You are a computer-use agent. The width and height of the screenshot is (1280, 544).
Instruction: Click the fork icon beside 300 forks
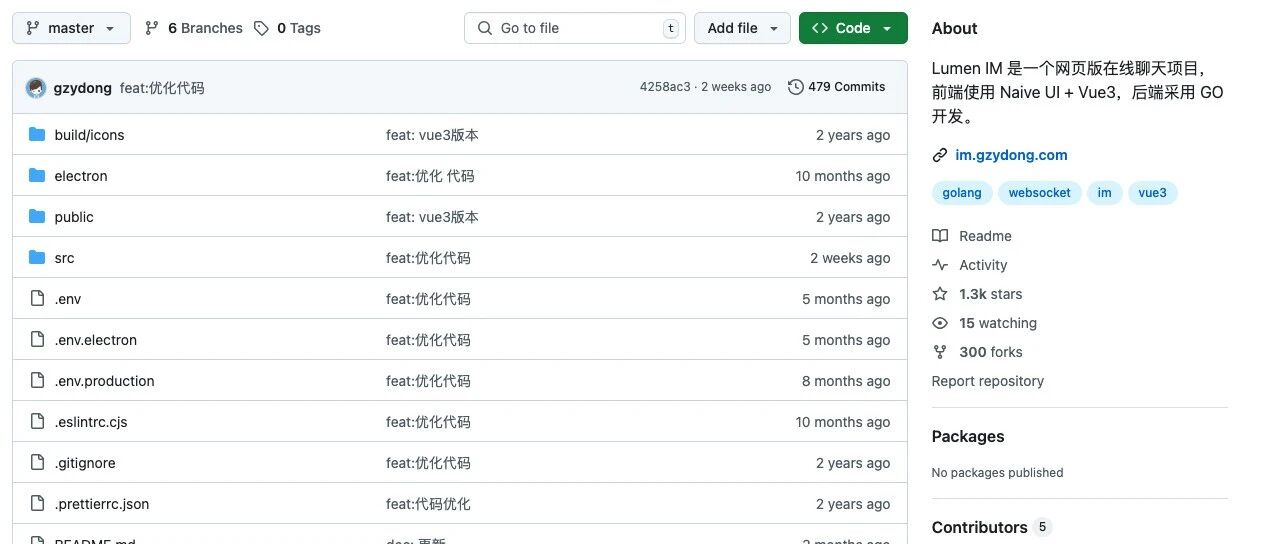(x=940, y=352)
